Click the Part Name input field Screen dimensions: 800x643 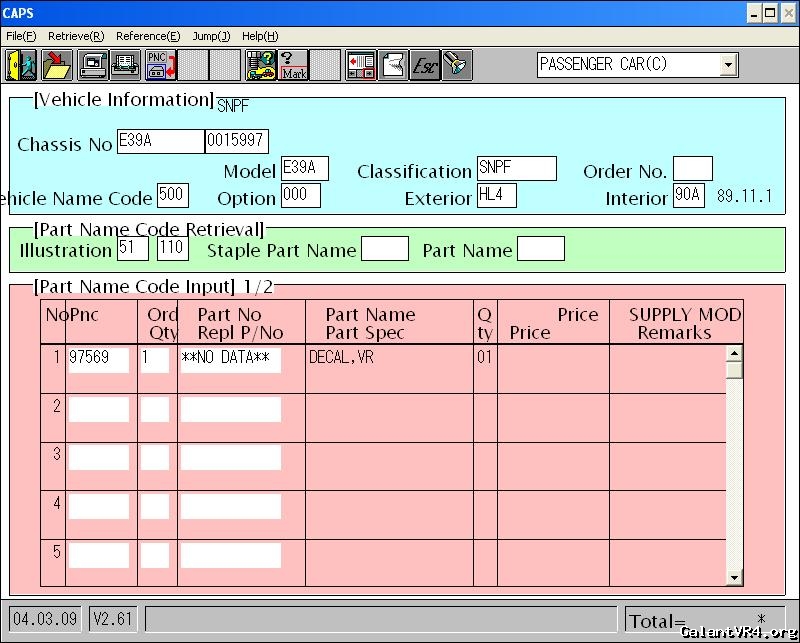point(540,249)
